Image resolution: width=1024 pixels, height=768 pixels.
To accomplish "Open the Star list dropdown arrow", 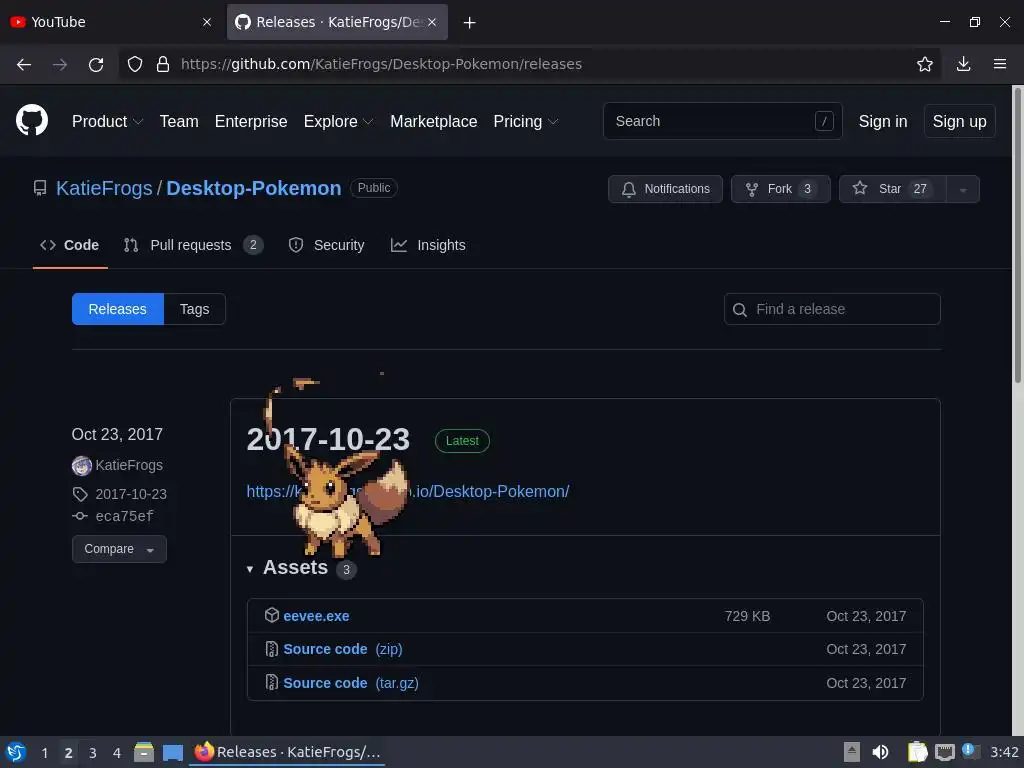I will coord(963,189).
